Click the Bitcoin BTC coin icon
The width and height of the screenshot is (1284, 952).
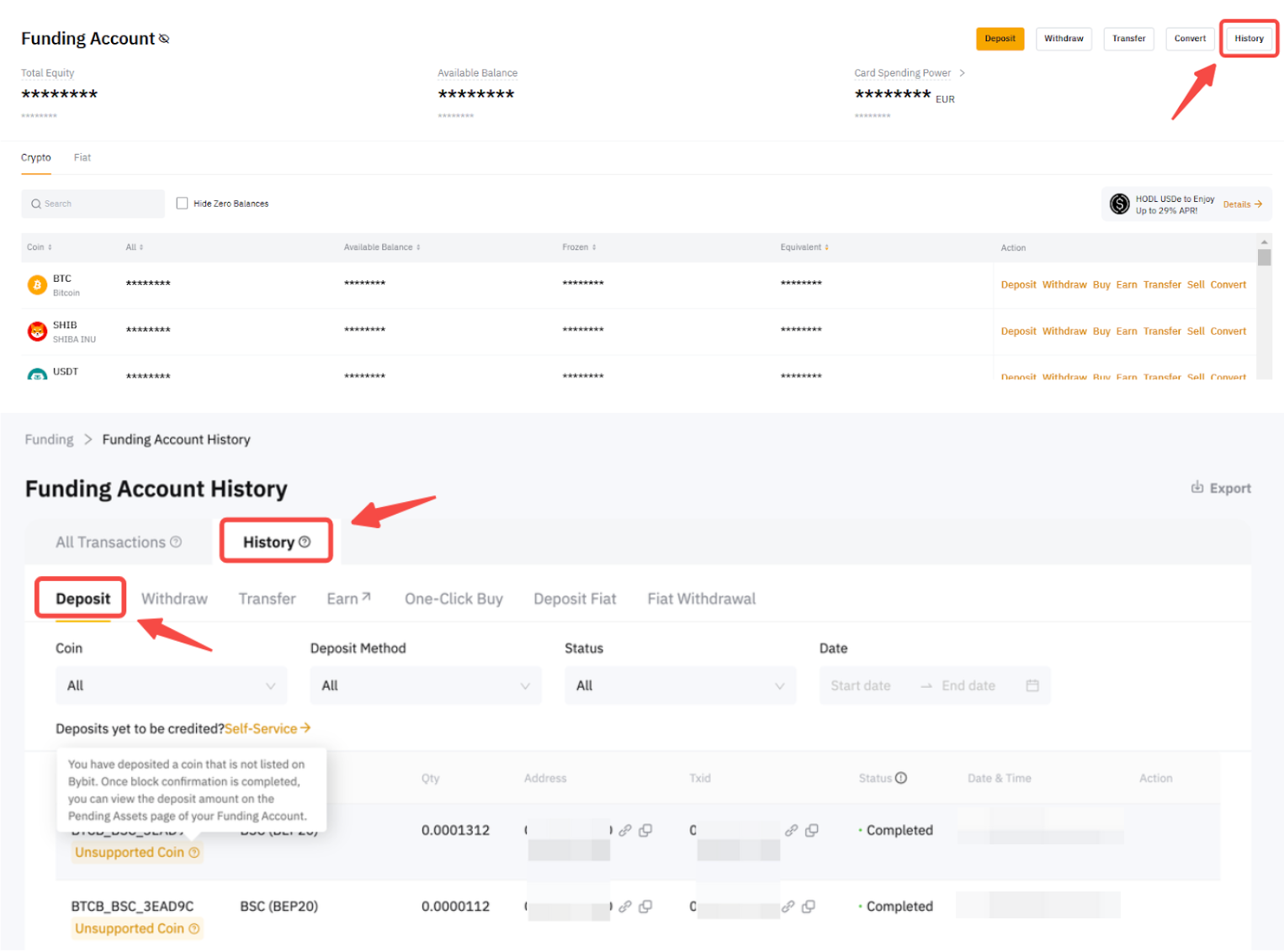point(37,285)
